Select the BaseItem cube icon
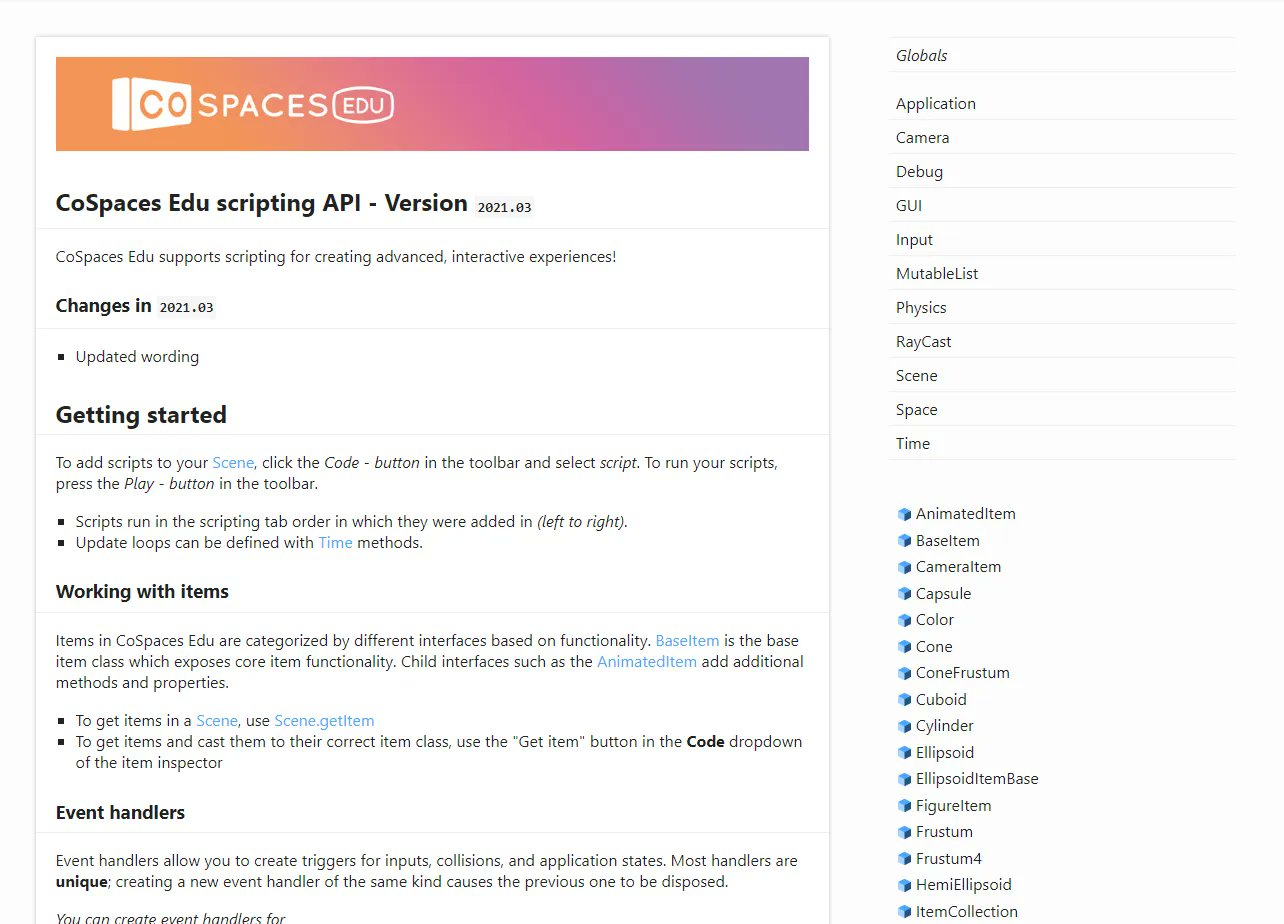1284x924 pixels. [904, 540]
